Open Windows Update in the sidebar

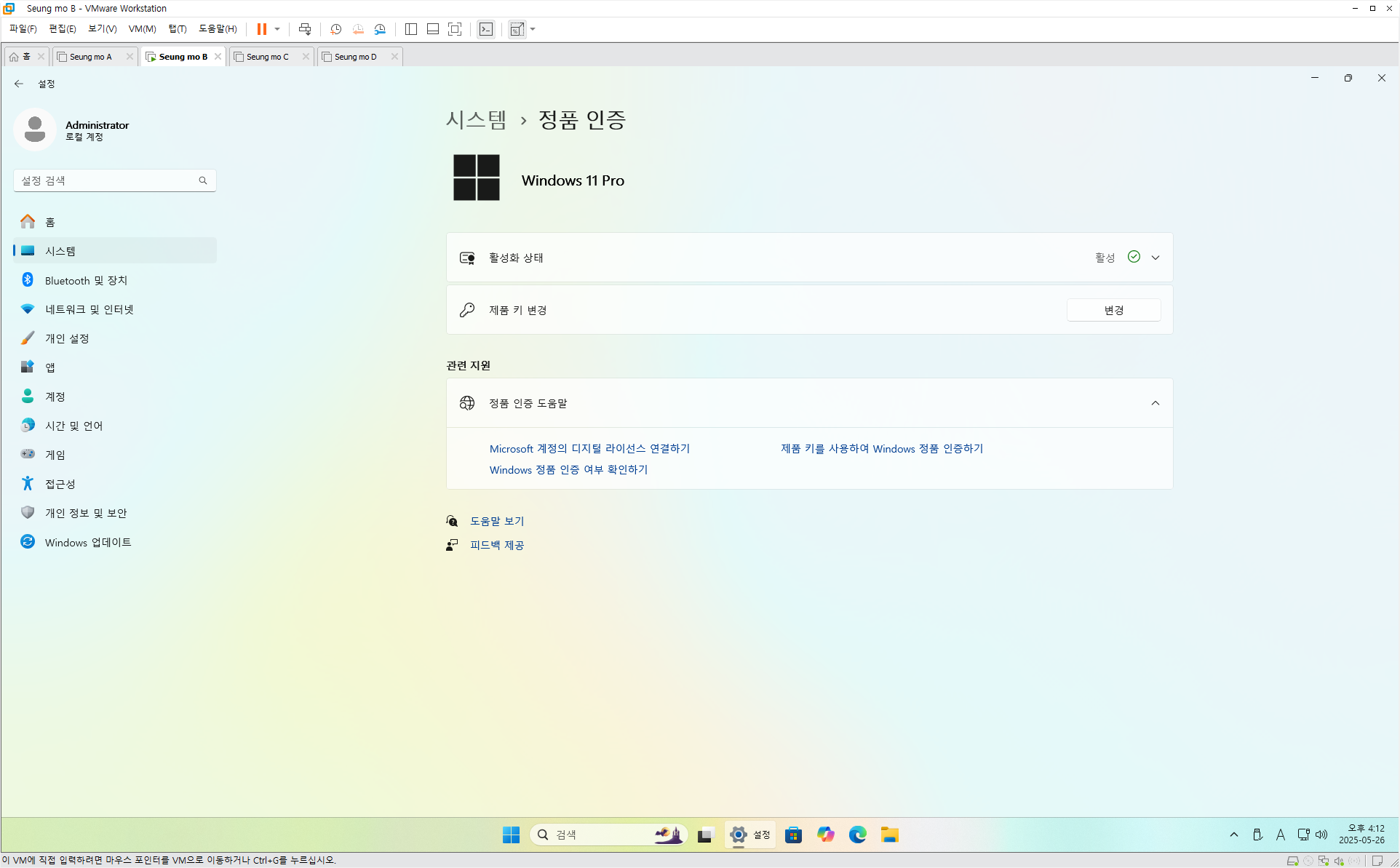pos(87,543)
